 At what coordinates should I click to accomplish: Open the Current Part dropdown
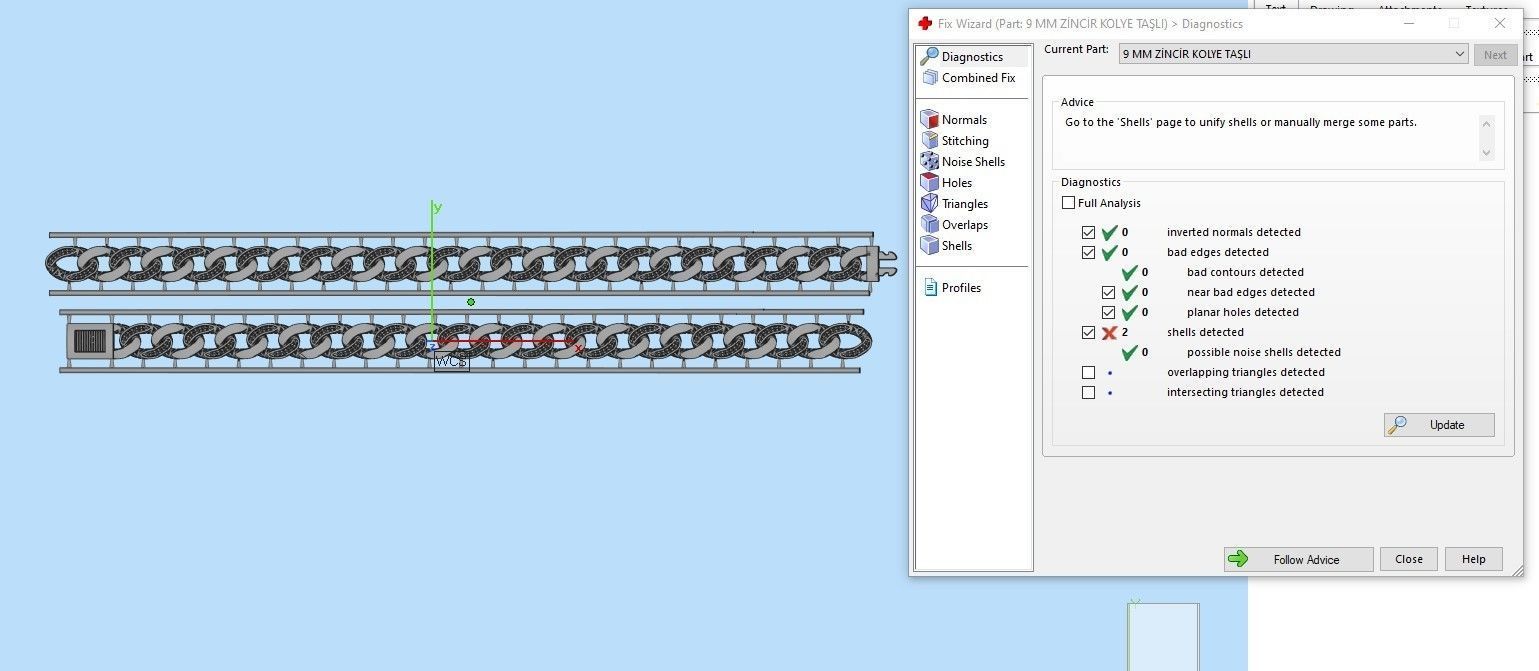[1292, 54]
